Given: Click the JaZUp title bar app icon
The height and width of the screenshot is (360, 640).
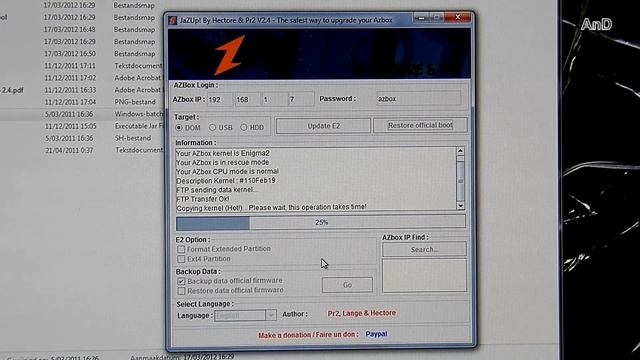Looking at the screenshot, I should tap(173, 20).
